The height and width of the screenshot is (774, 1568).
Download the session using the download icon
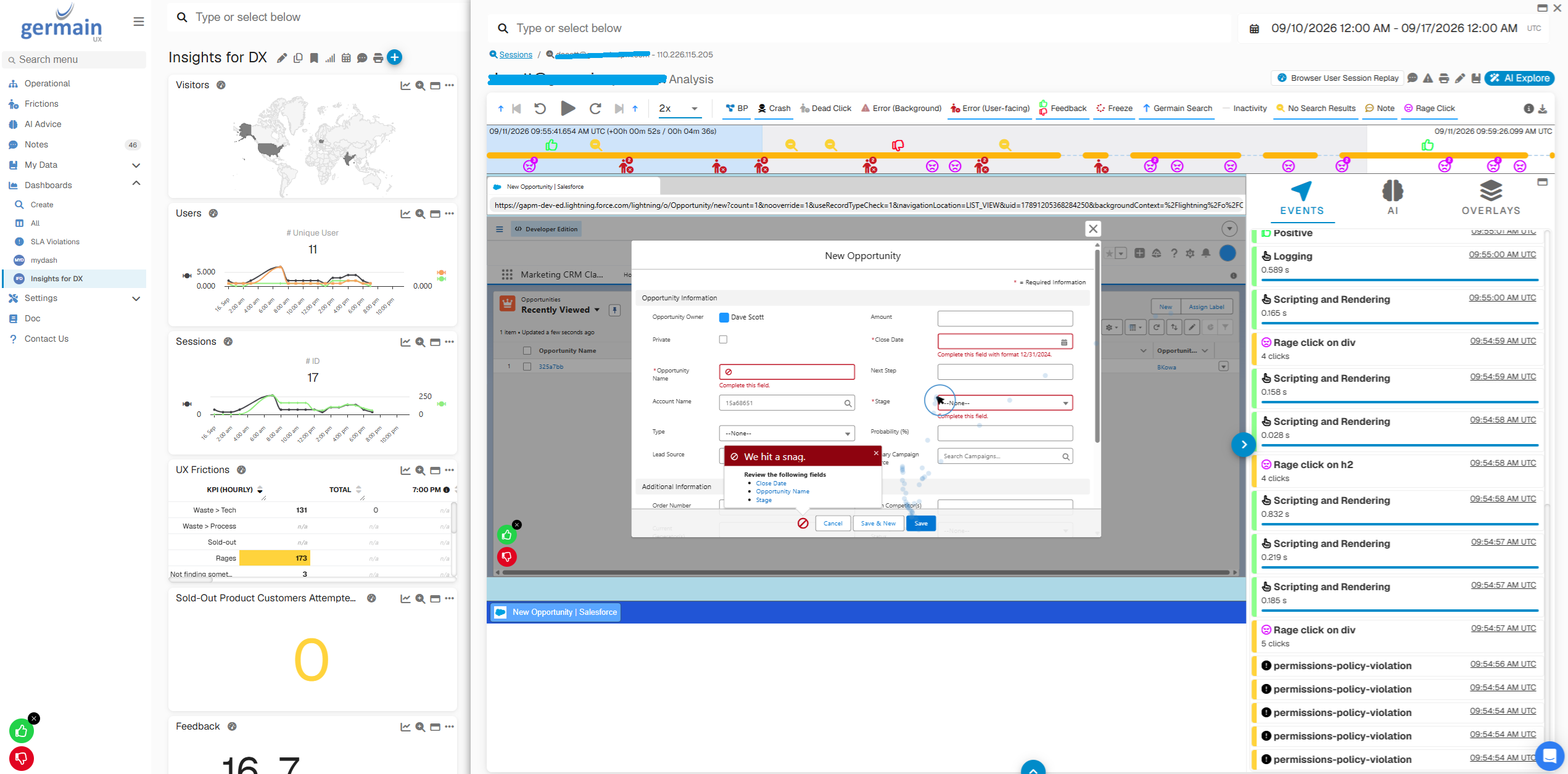click(1543, 109)
